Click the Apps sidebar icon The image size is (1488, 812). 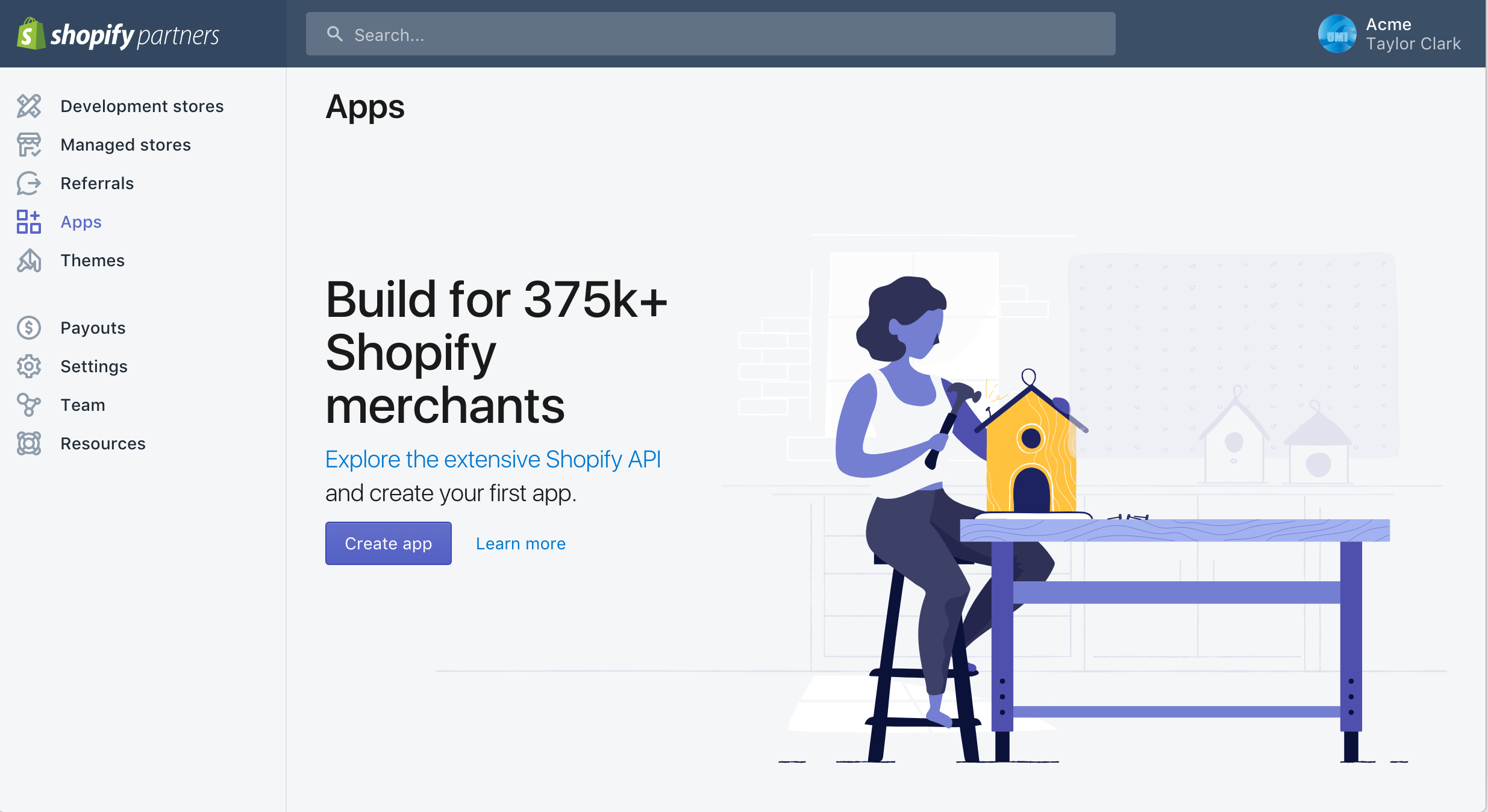pyautogui.click(x=29, y=221)
